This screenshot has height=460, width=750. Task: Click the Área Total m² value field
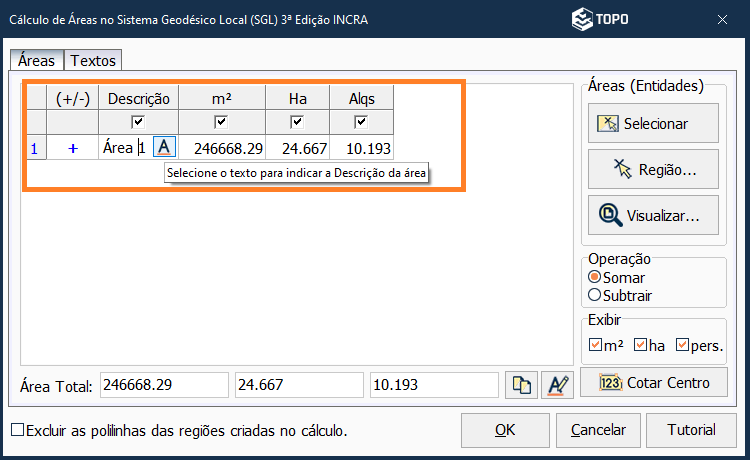click(164, 385)
